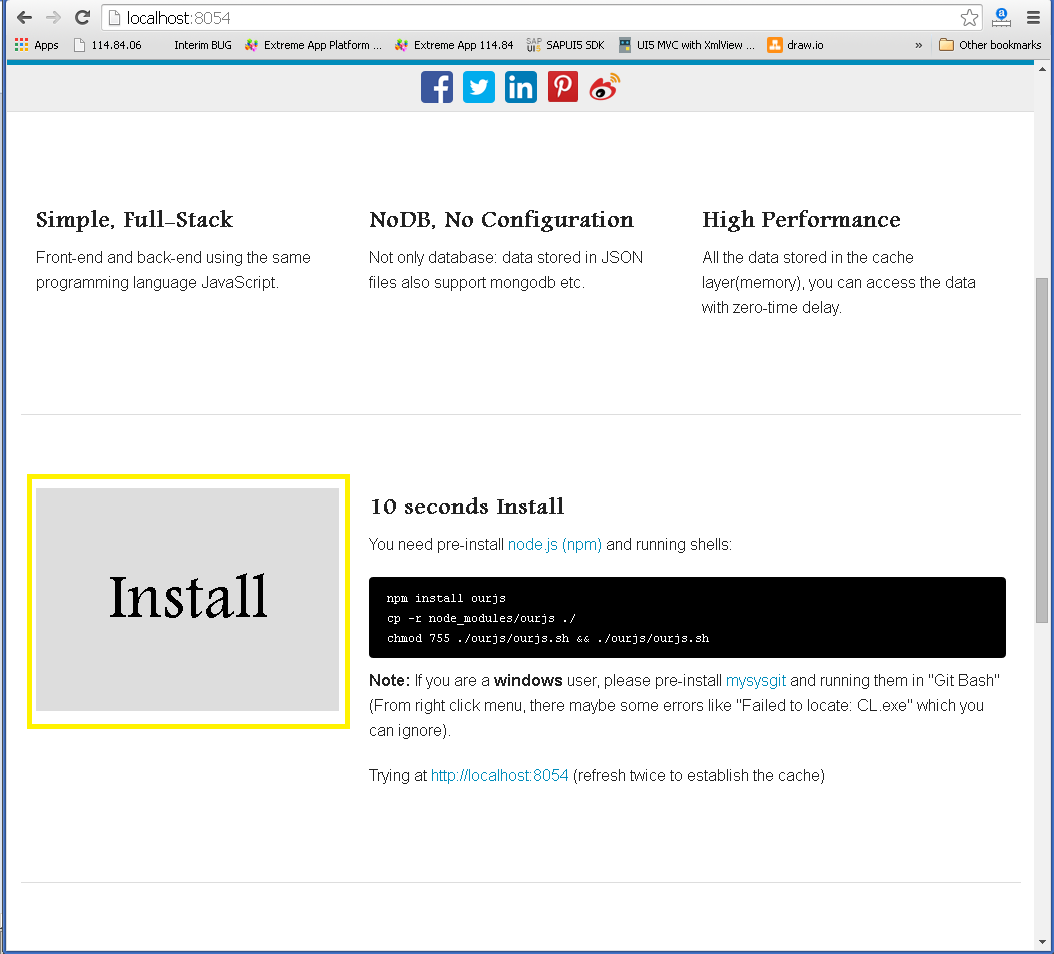Open the extension icon next to the star
The height and width of the screenshot is (954, 1054).
click(1001, 17)
